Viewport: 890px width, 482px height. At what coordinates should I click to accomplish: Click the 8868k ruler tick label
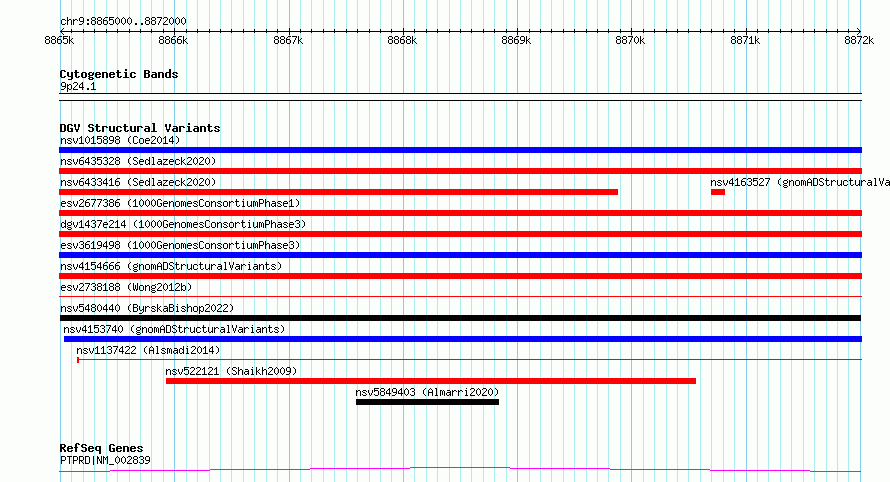point(402,40)
